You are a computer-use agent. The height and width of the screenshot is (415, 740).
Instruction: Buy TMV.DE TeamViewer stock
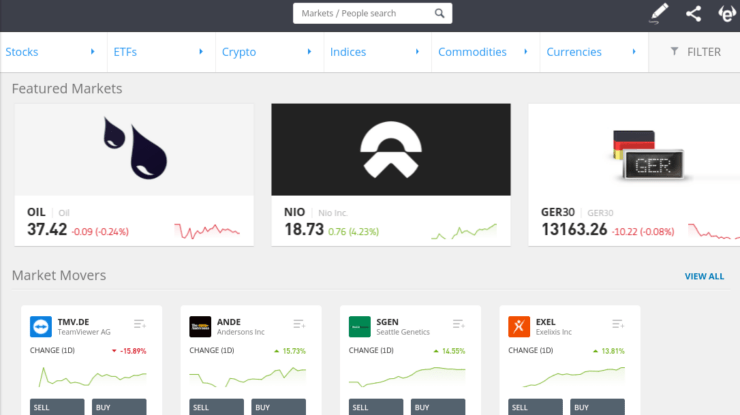(119, 407)
